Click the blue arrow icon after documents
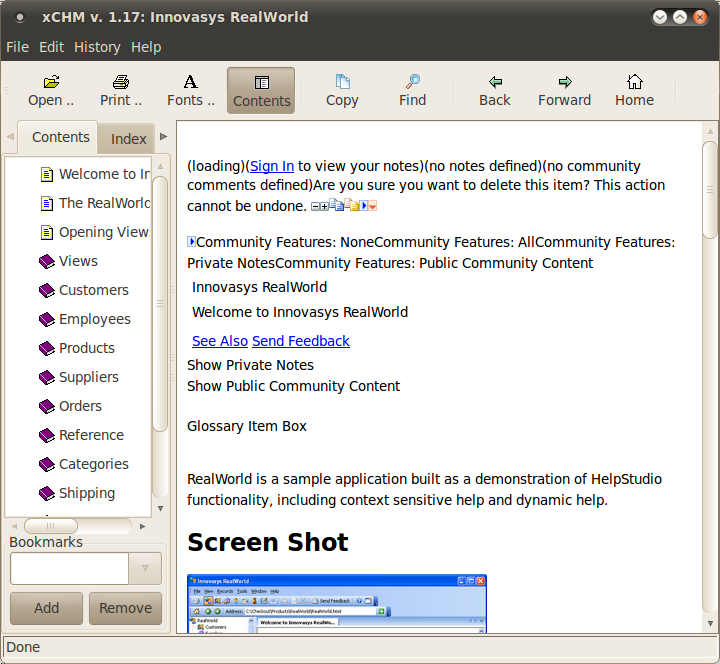The image size is (720, 664). [x=364, y=205]
